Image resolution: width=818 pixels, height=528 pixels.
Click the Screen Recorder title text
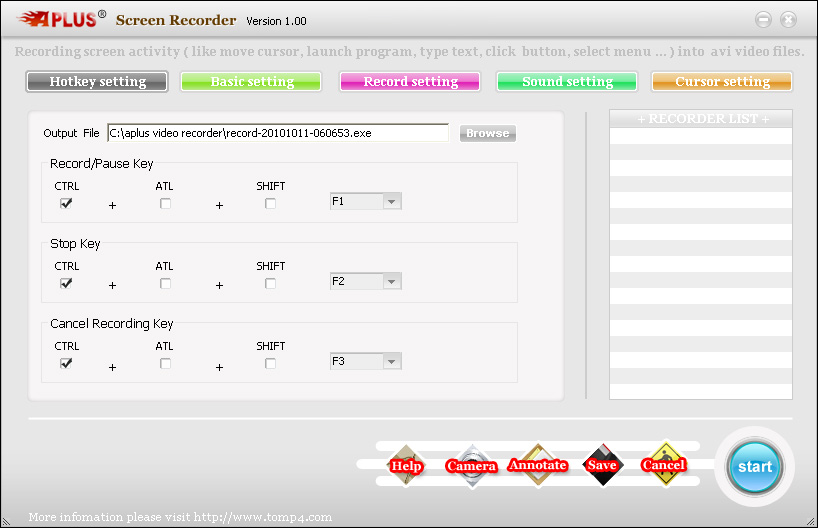pos(176,20)
